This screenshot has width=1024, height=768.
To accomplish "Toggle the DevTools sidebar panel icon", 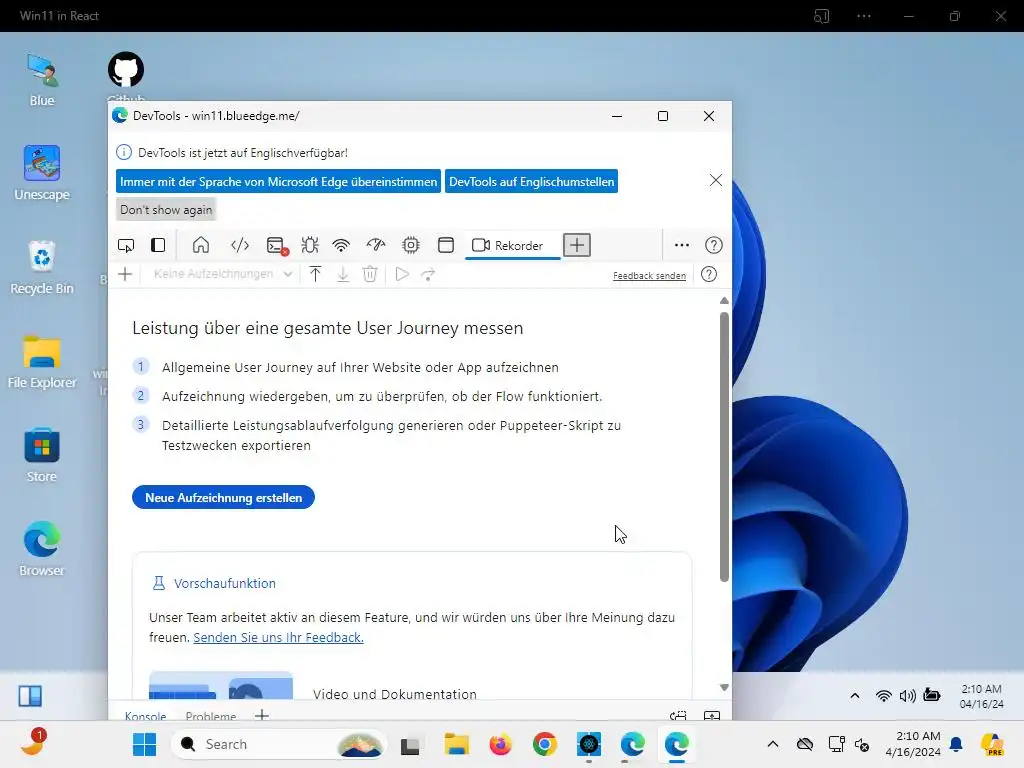I will pyautogui.click(x=158, y=246).
